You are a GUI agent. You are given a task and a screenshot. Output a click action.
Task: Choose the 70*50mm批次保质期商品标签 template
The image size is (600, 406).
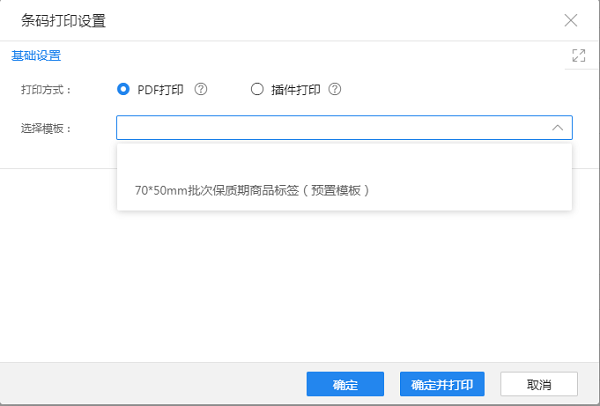point(252,189)
